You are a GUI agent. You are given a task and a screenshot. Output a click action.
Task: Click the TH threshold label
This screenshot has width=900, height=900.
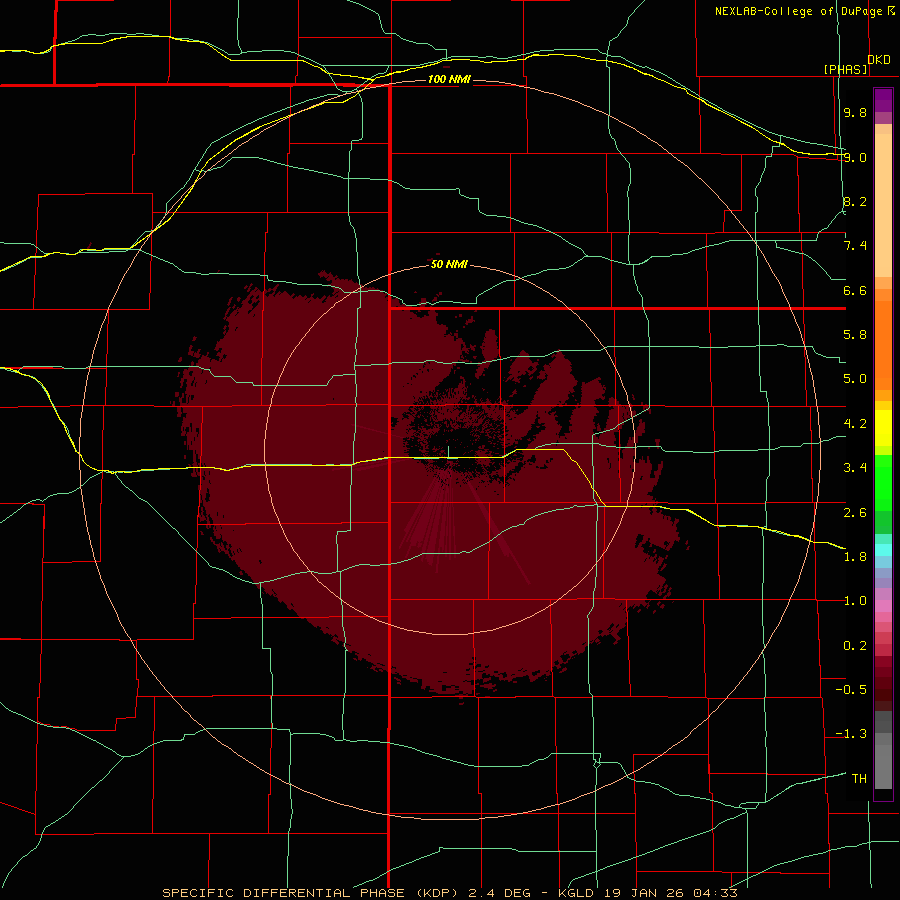(859, 779)
